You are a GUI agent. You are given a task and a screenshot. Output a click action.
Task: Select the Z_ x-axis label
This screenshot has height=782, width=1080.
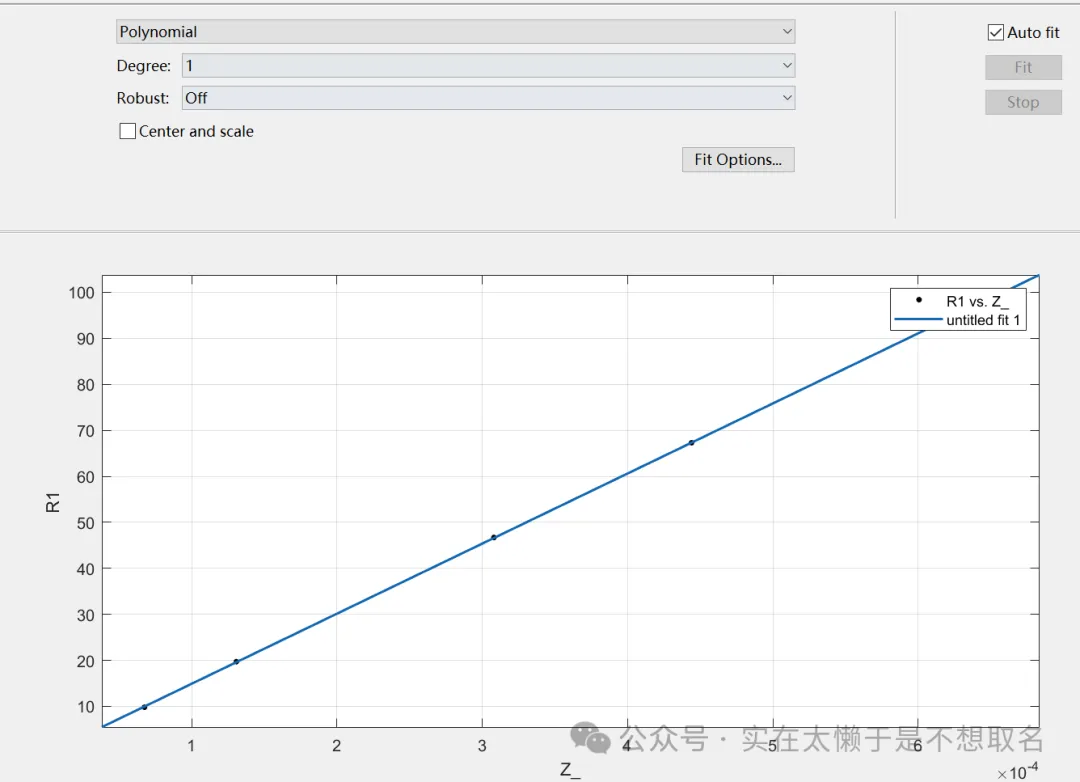(x=570, y=770)
